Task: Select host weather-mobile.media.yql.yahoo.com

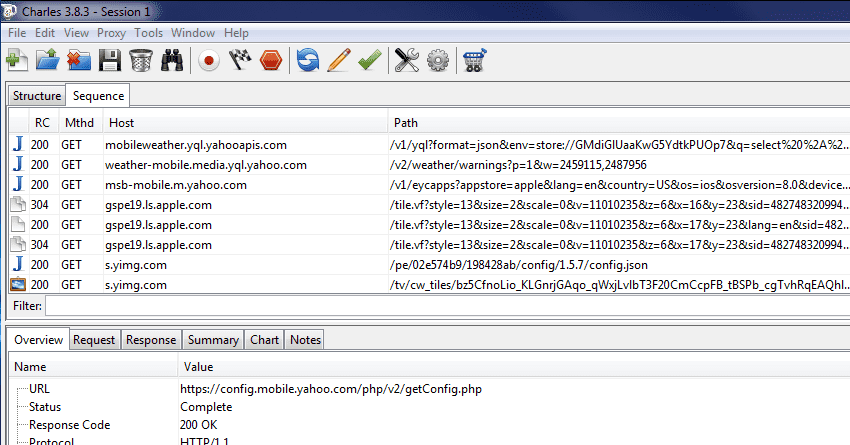Action: click(205, 165)
